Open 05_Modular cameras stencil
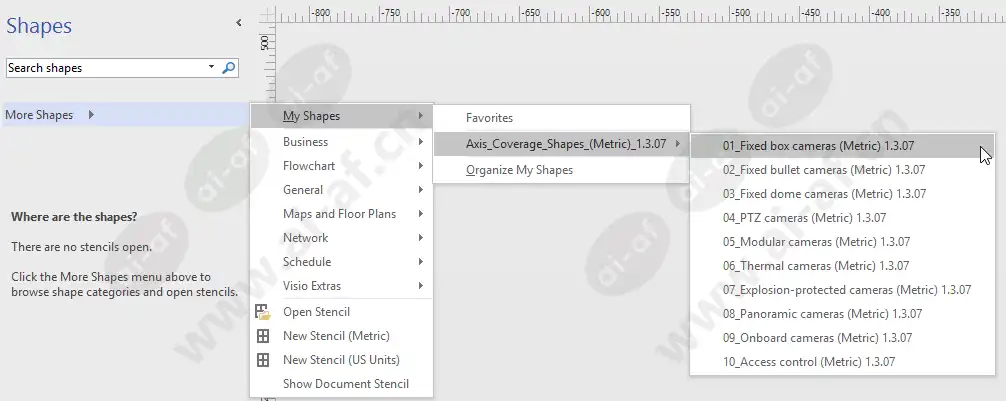 (842, 242)
